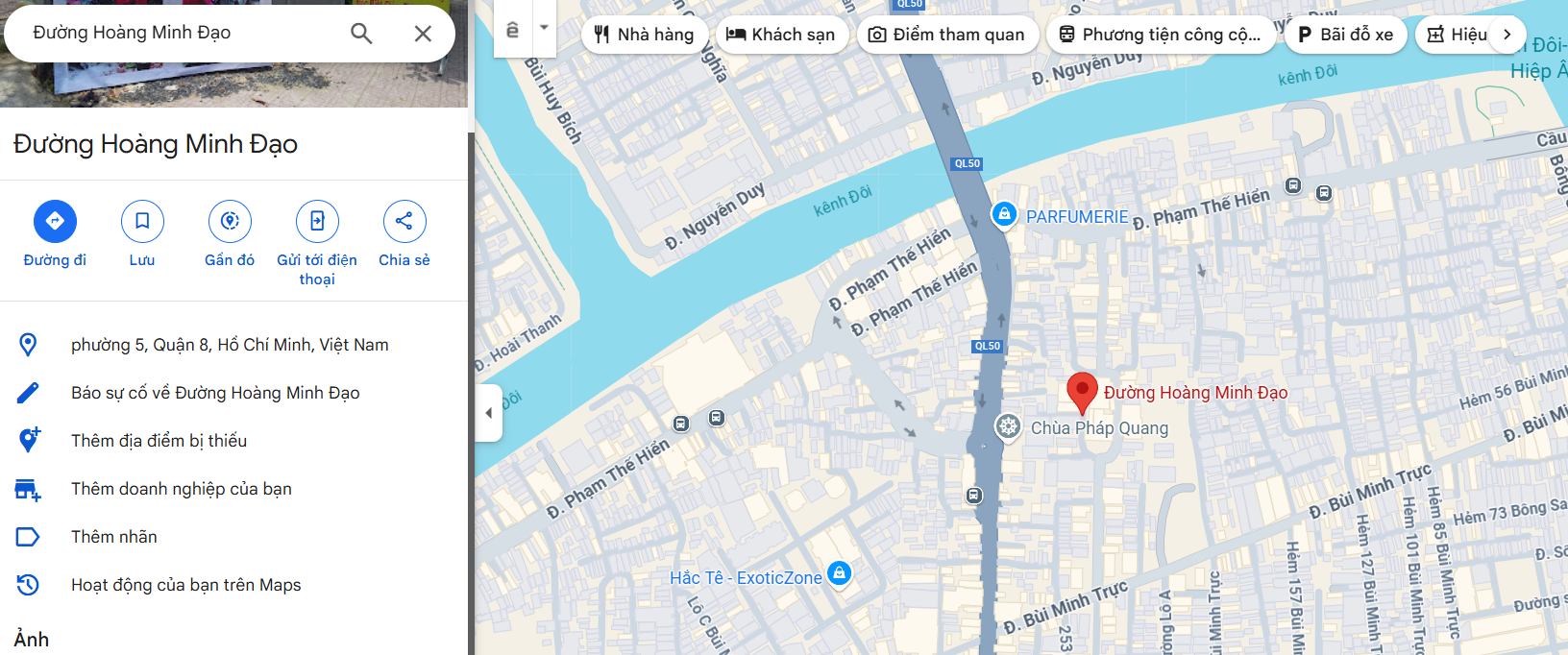Share location via Chia sẻ icon
This screenshot has height=655, width=1568.
click(x=404, y=221)
